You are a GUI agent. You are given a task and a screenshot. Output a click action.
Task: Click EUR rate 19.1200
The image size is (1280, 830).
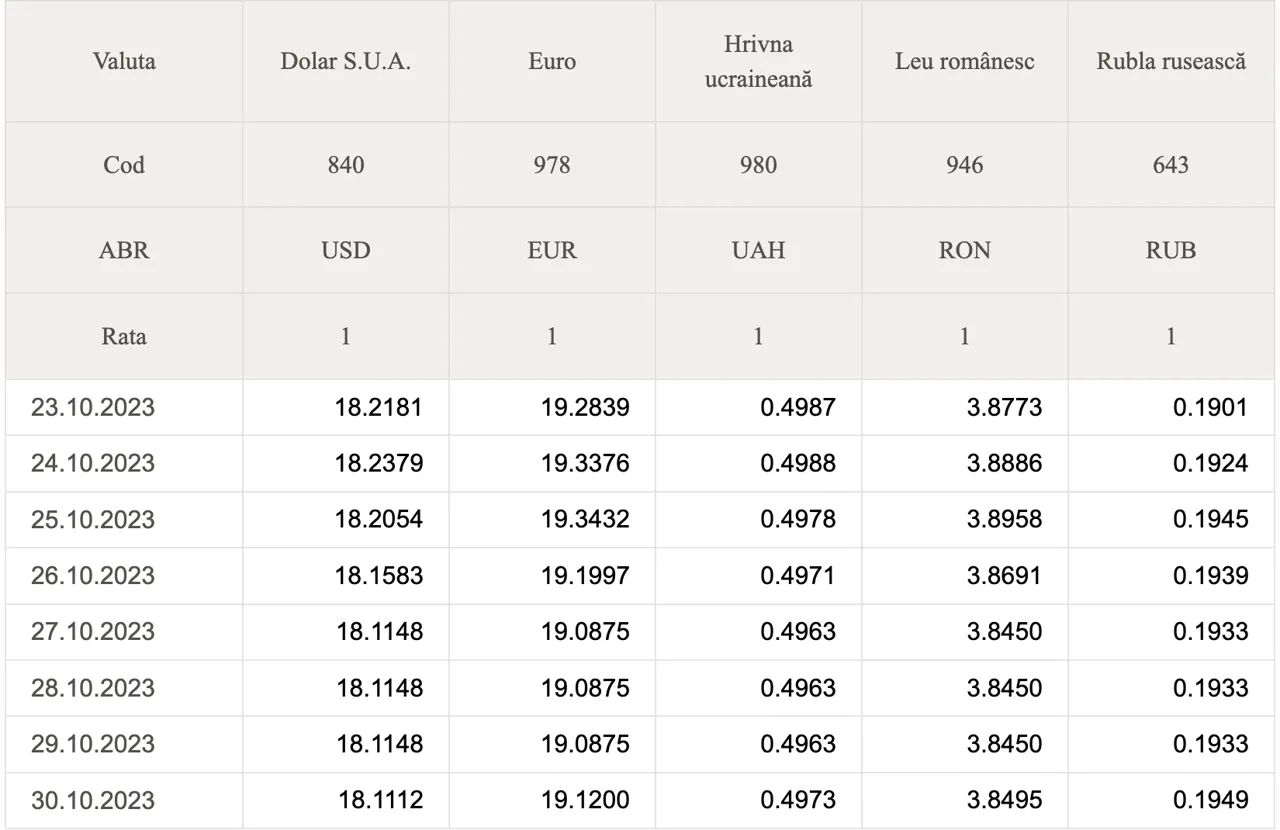coord(585,801)
